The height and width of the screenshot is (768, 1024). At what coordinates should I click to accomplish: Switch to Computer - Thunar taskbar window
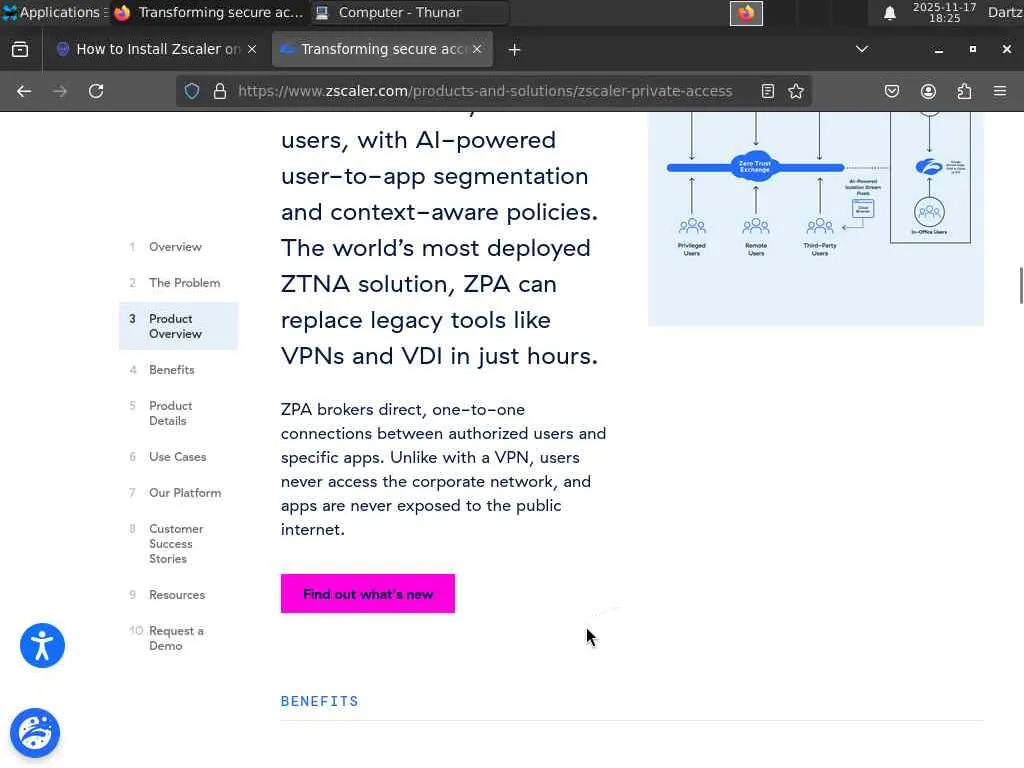tap(409, 12)
